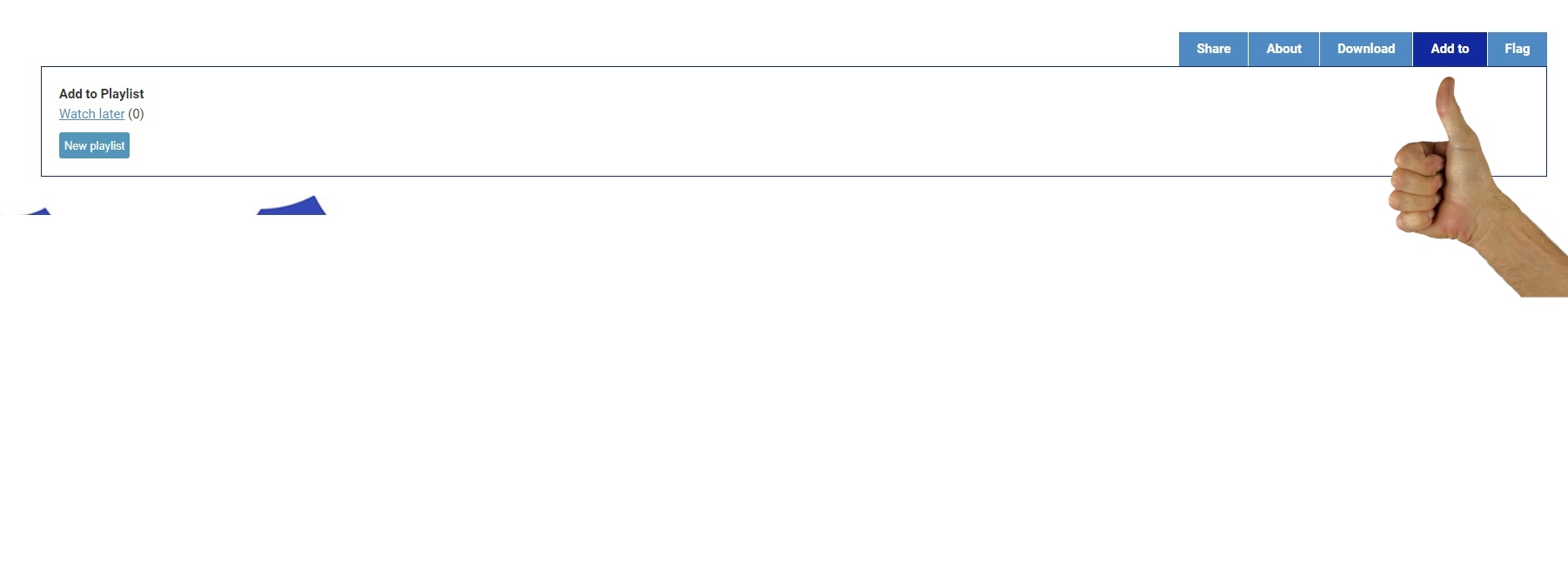
Task: View sharing options via Share
Action: click(1213, 49)
